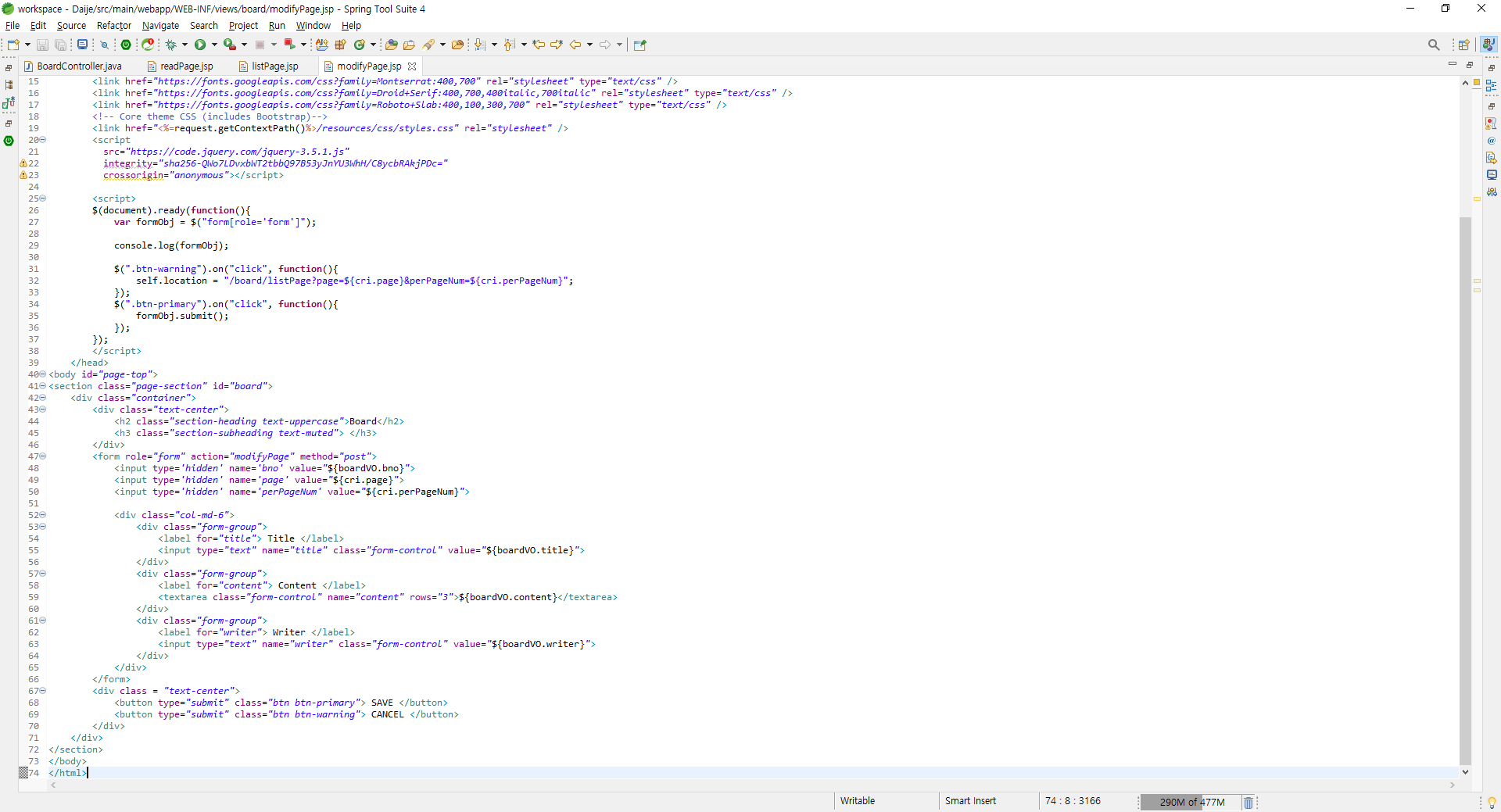Screen dimensions: 1501x812
Task: Collapse the col-md-6 div fold at line 52
Action: coord(43,515)
